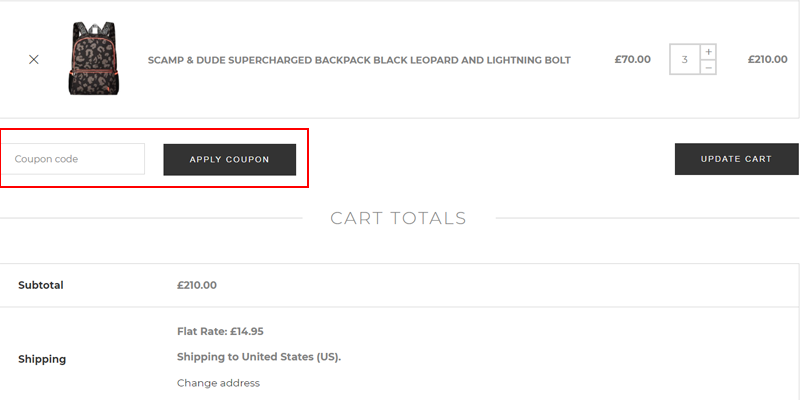This screenshot has height=400, width=800.
Task: Increase quantity with the plus button
Action: click(x=708, y=51)
